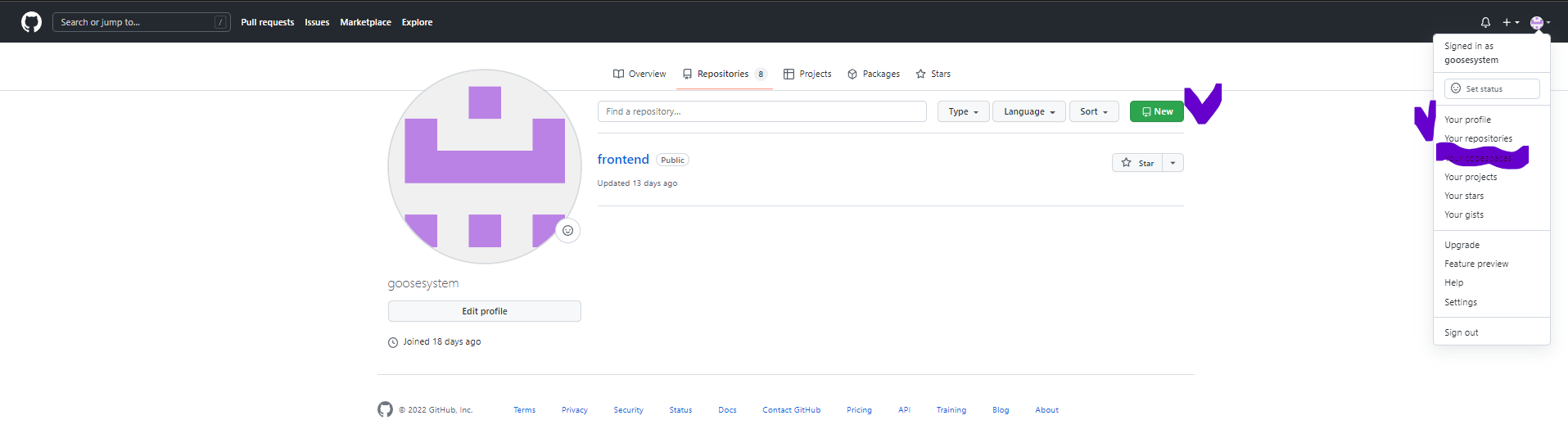Open Feature preview in user menu

pos(1476,264)
